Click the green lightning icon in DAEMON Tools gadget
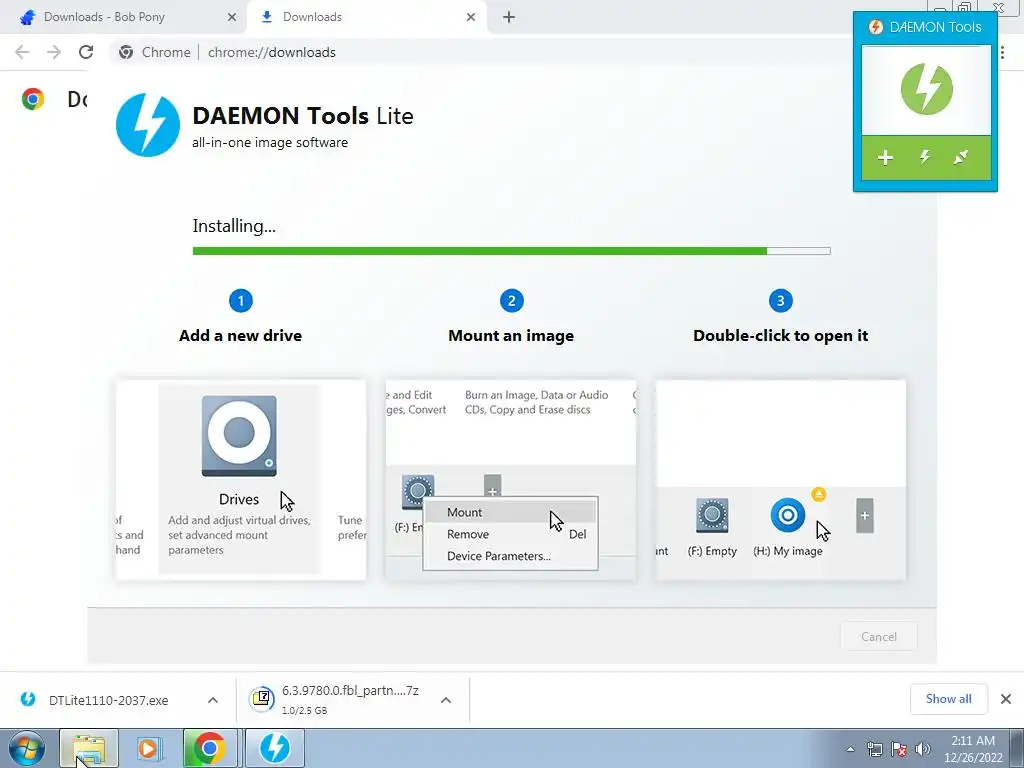Screen dimensions: 1024x768 pos(926,89)
